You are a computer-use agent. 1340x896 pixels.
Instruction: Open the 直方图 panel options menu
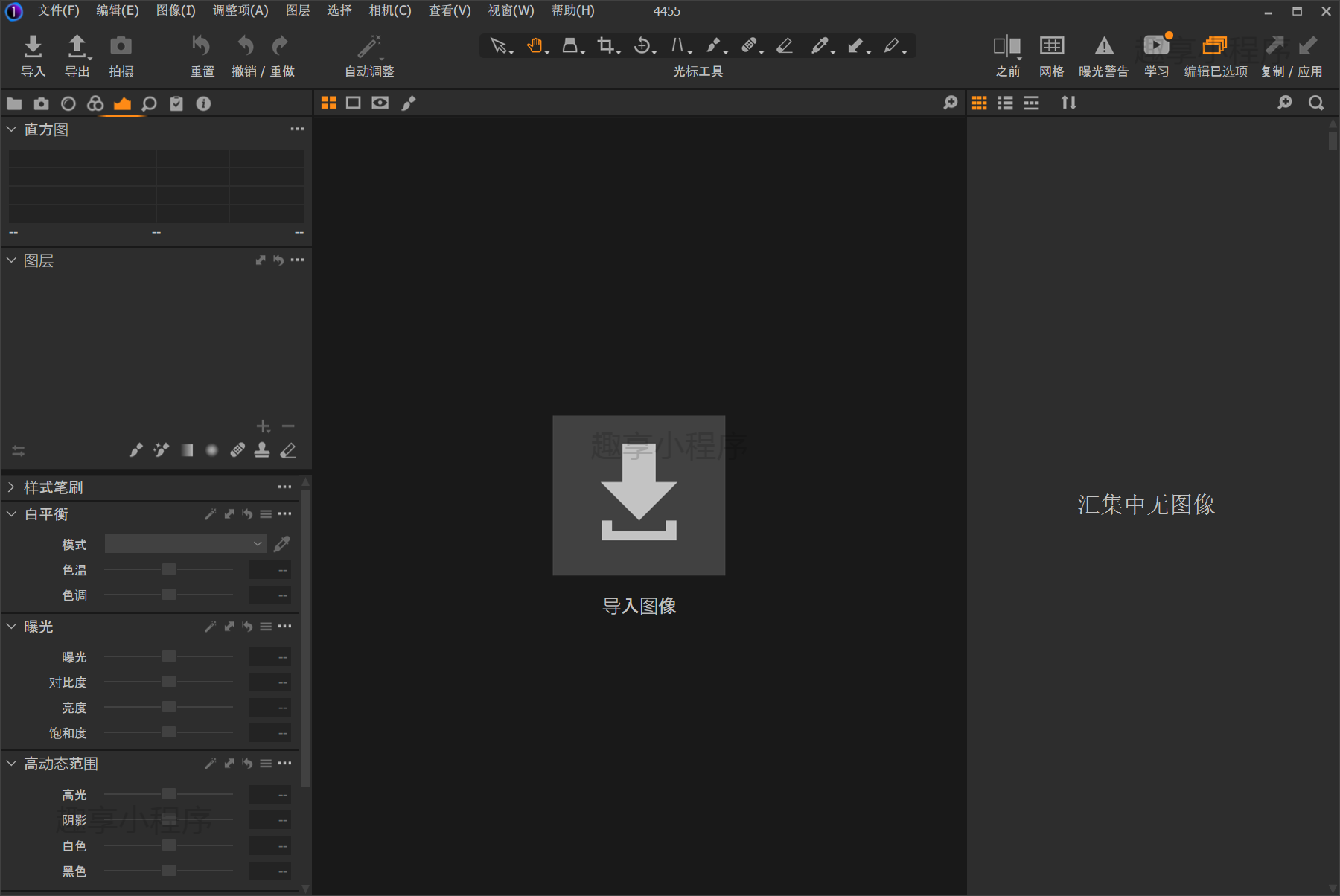[297, 129]
